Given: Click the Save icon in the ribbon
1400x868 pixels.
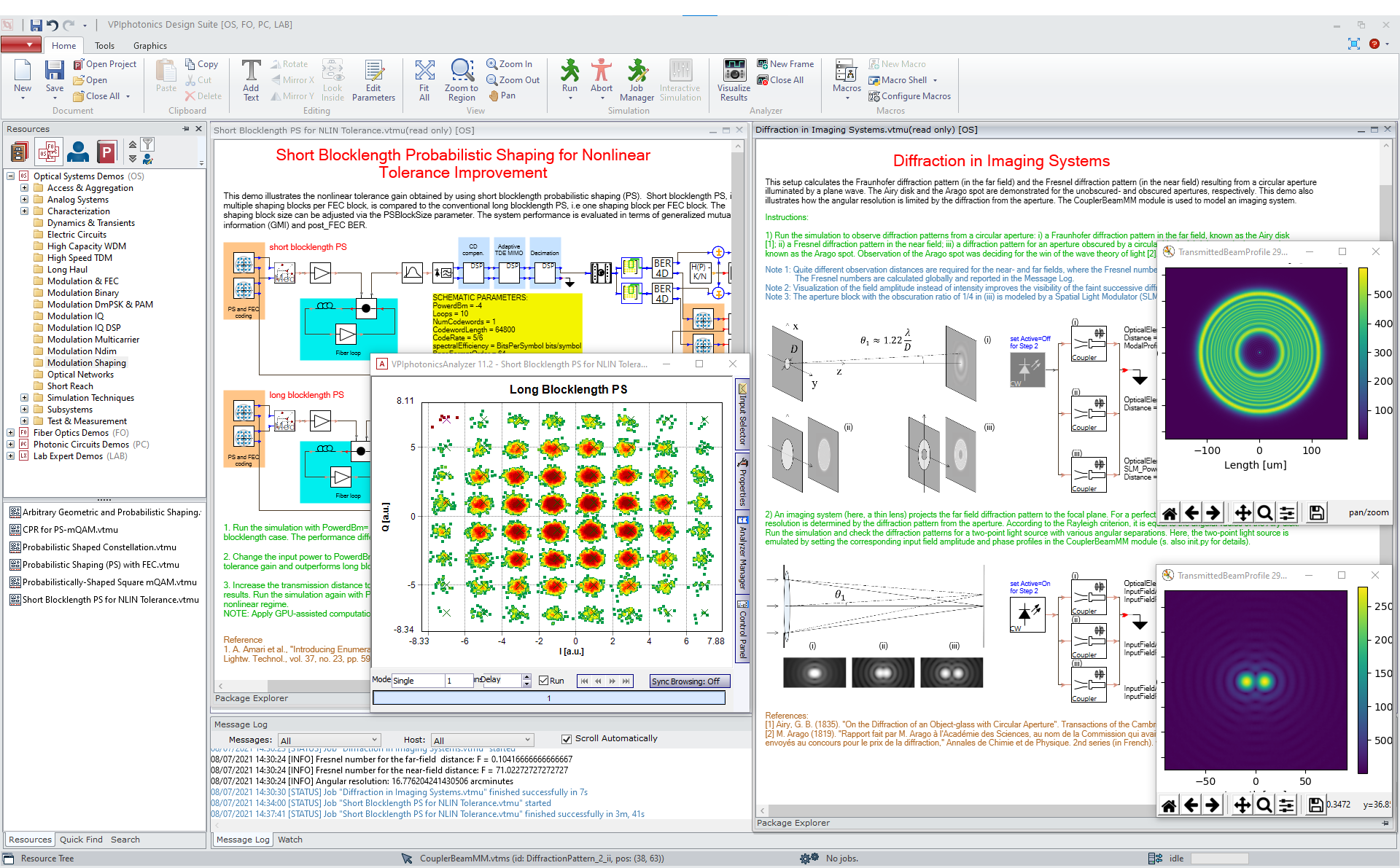Looking at the screenshot, I should [x=55, y=71].
